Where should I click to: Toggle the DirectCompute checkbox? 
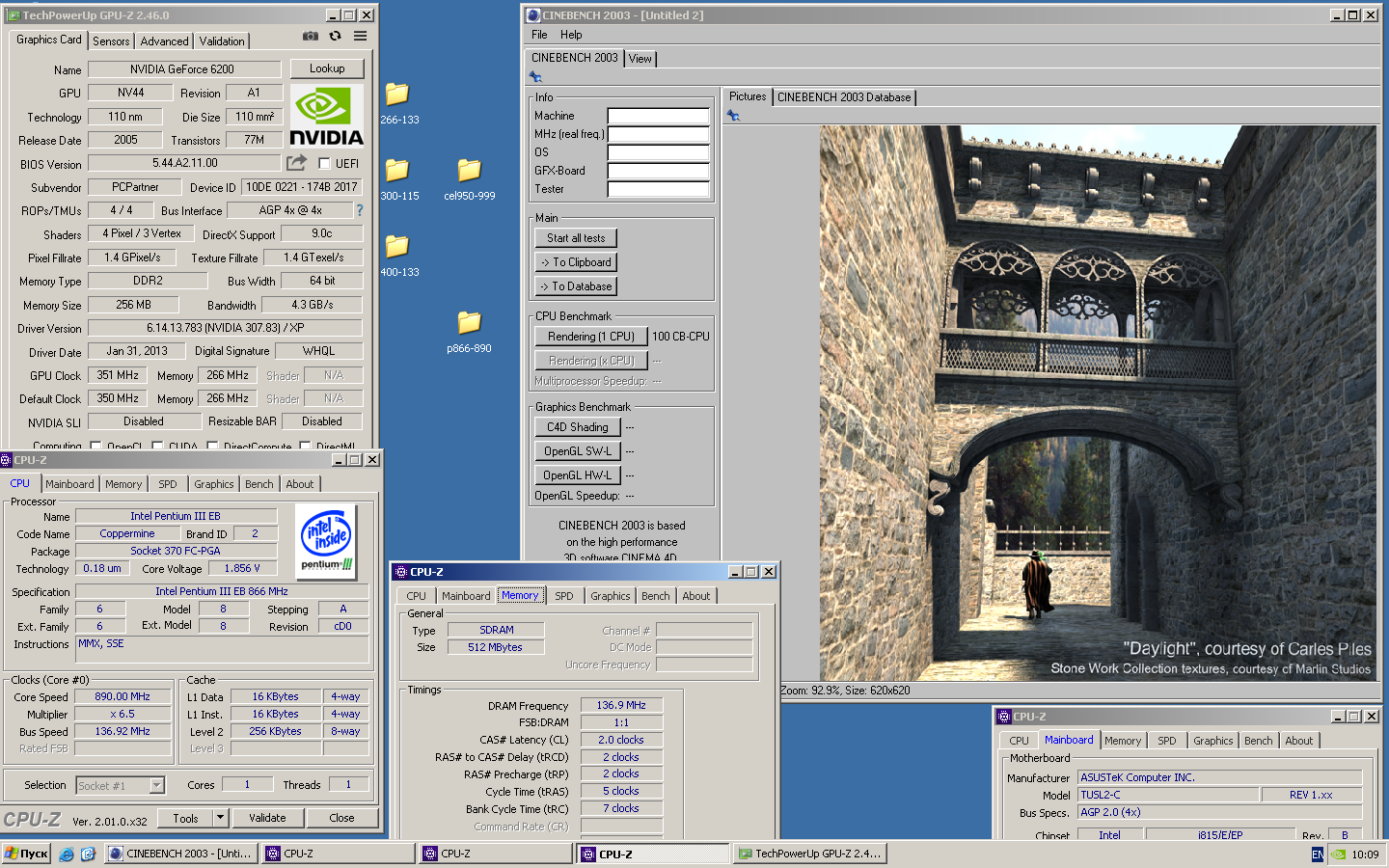[212, 447]
